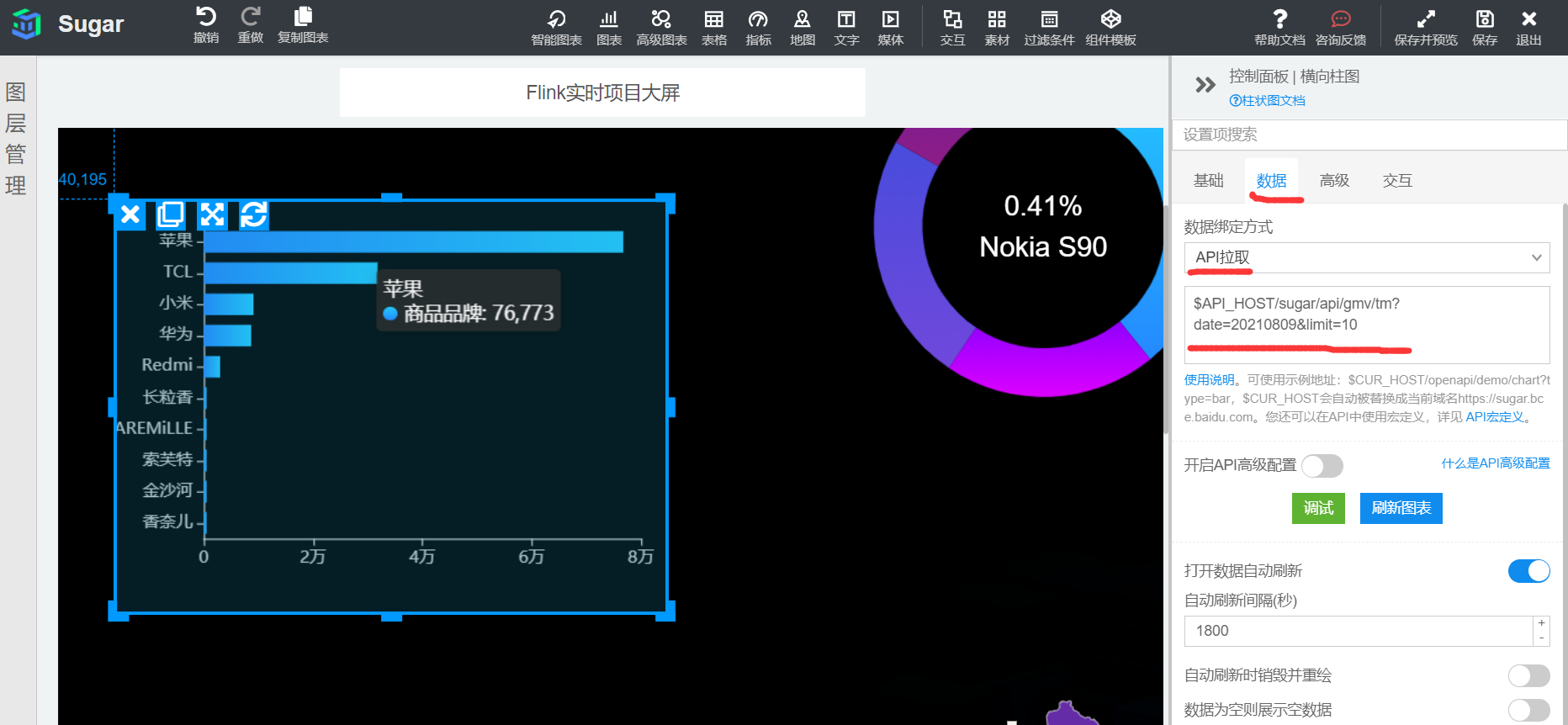Switch to the 交互 tab

1397,180
